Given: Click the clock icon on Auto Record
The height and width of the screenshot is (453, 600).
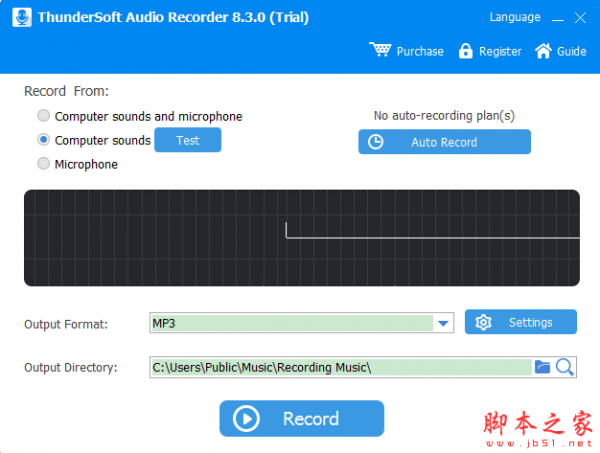Looking at the screenshot, I should pyautogui.click(x=375, y=142).
